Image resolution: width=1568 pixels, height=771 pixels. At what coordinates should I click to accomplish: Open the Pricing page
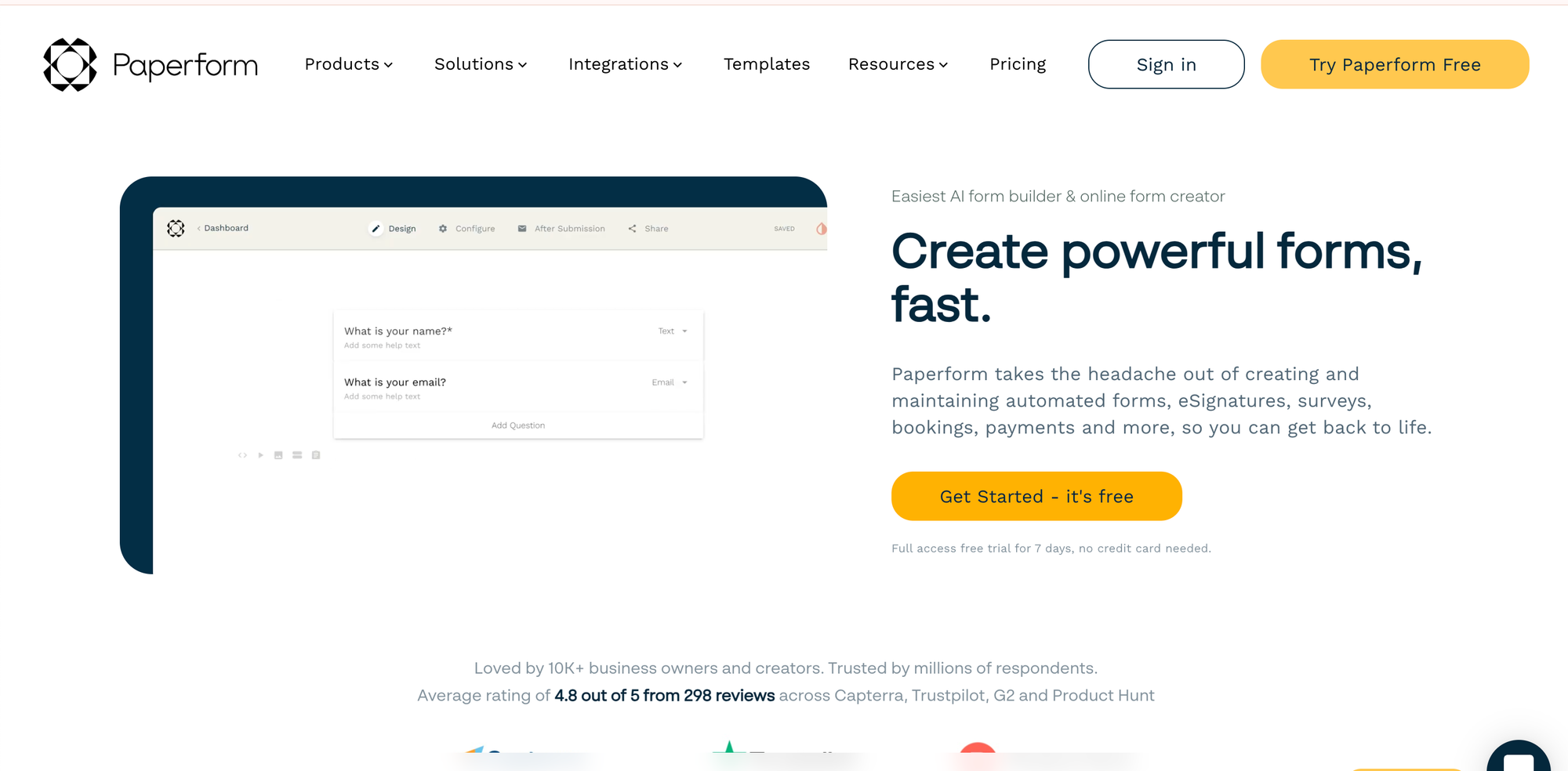1018,64
